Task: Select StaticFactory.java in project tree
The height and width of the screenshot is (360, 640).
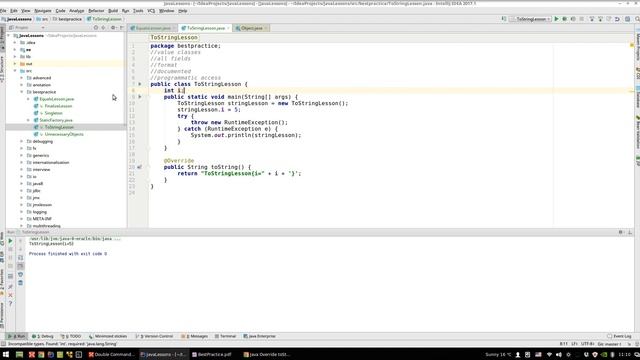Action: [56, 120]
